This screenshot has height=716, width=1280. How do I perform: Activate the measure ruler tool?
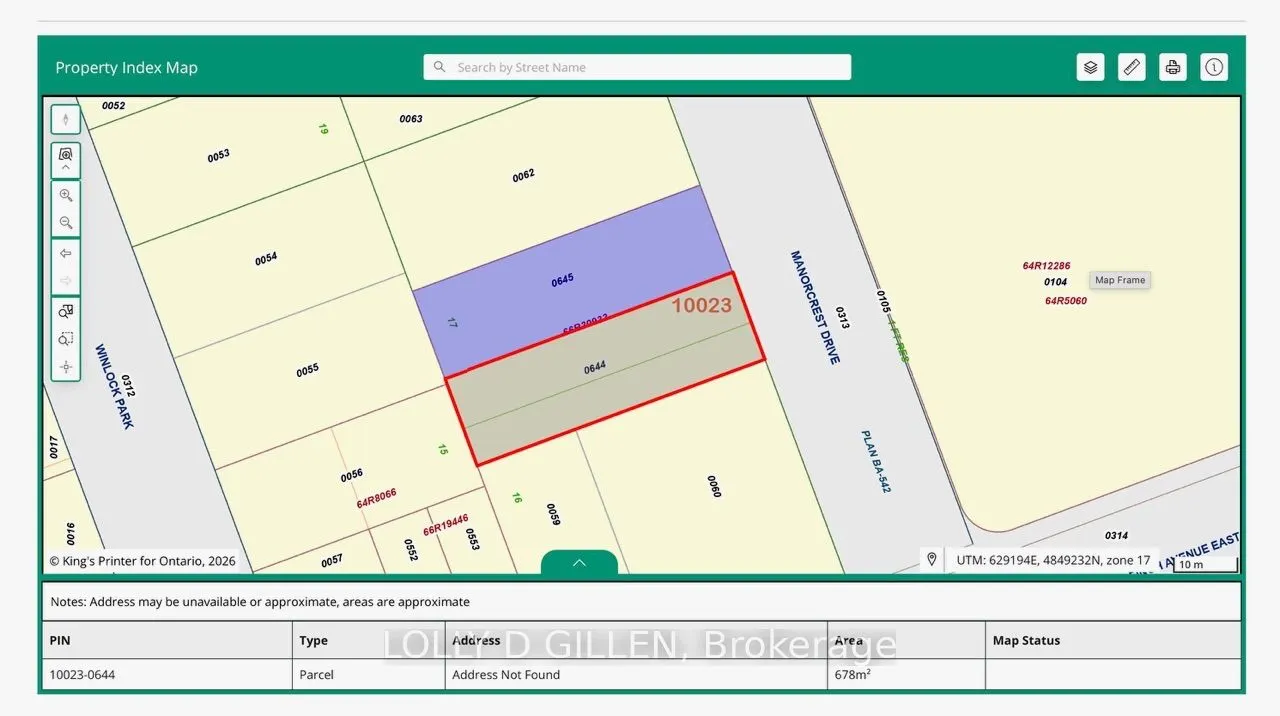[x=1132, y=67]
